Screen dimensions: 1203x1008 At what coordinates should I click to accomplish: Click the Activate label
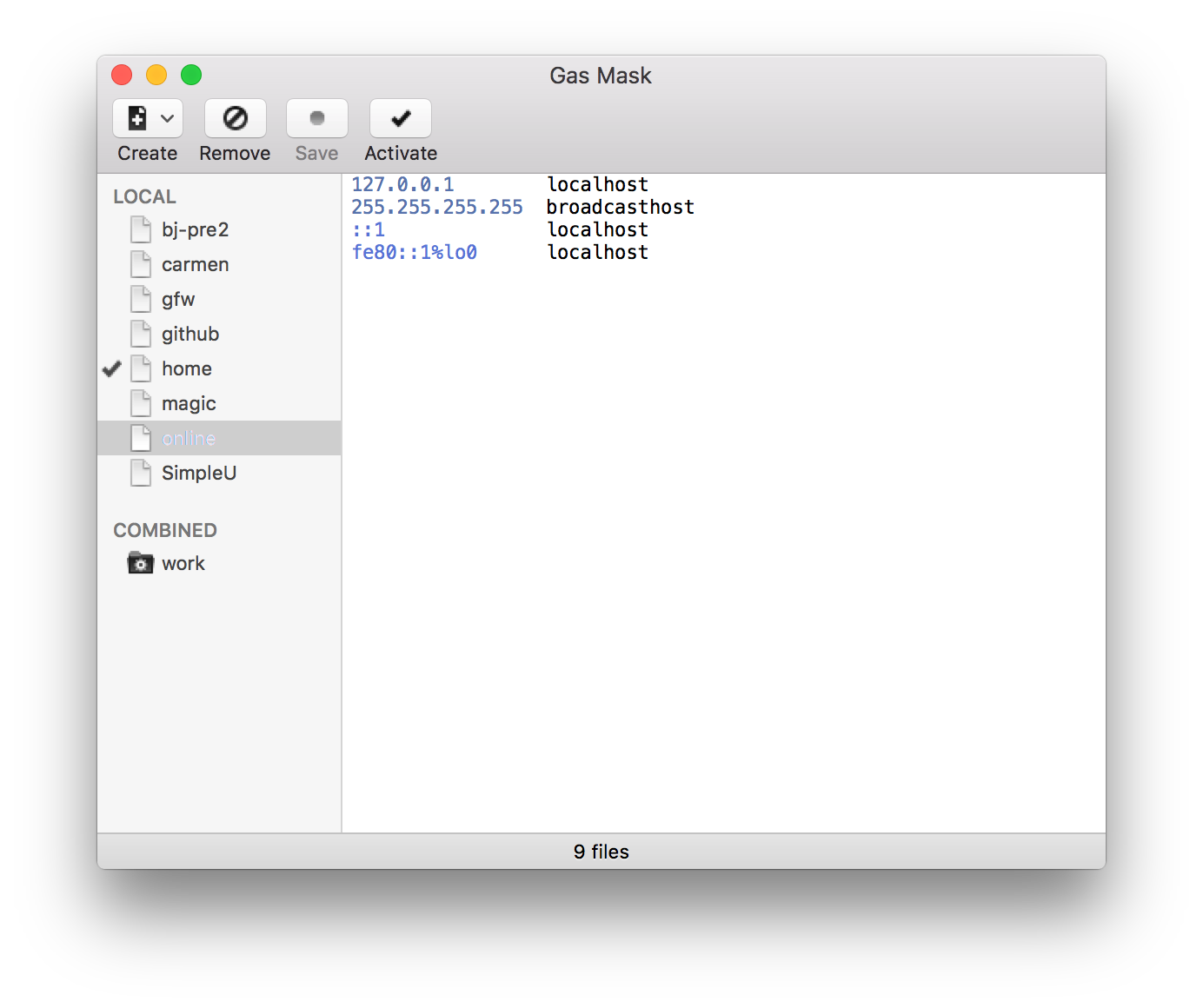(401, 153)
